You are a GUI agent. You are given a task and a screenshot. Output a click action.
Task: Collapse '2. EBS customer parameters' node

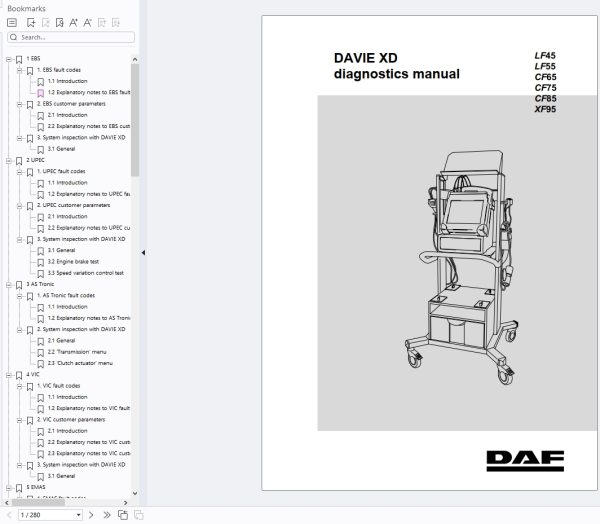[x=19, y=104]
